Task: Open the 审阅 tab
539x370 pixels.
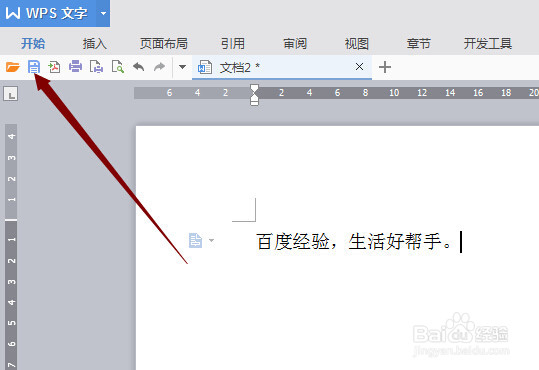Action: (295, 44)
